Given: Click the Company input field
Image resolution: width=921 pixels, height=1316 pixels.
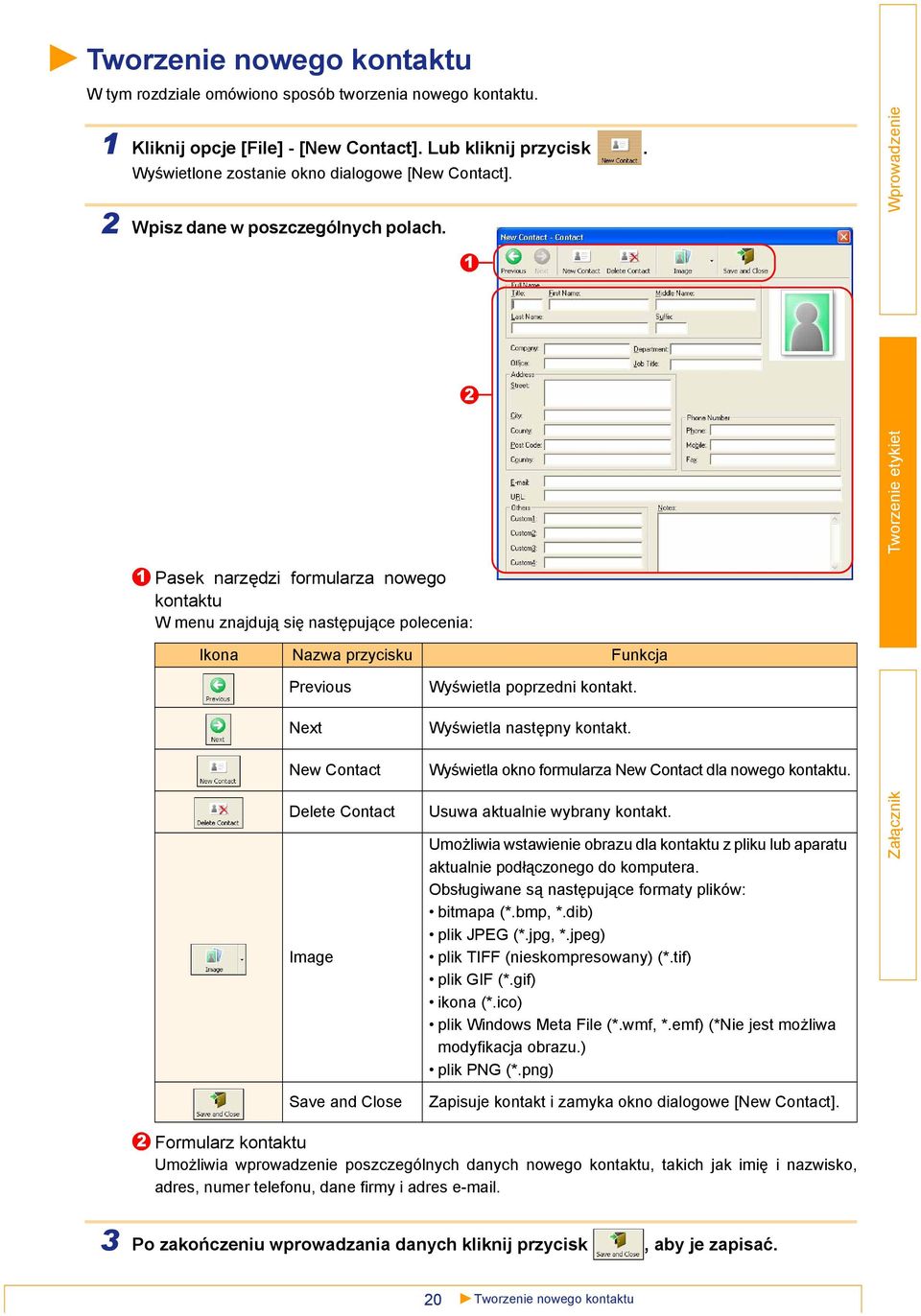Looking at the screenshot, I should point(586,350).
